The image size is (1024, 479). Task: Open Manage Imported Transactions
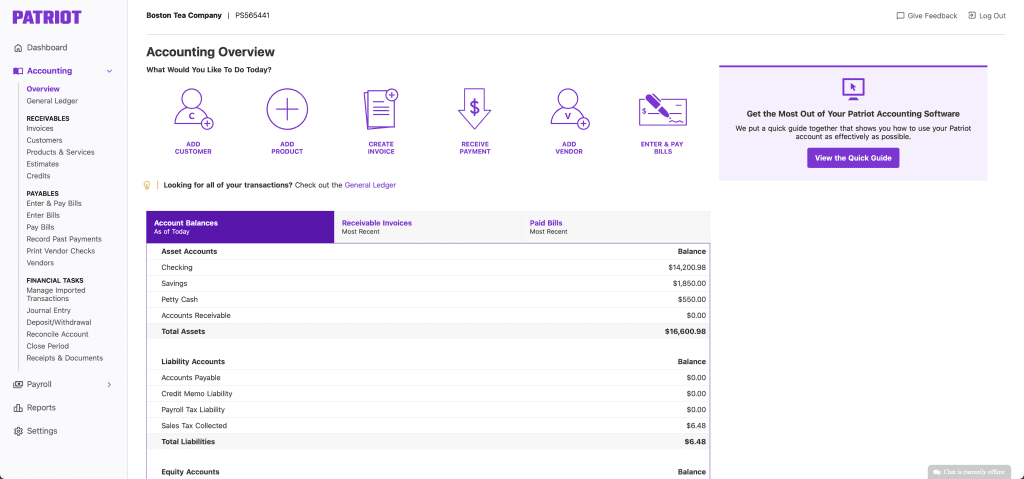(56, 294)
